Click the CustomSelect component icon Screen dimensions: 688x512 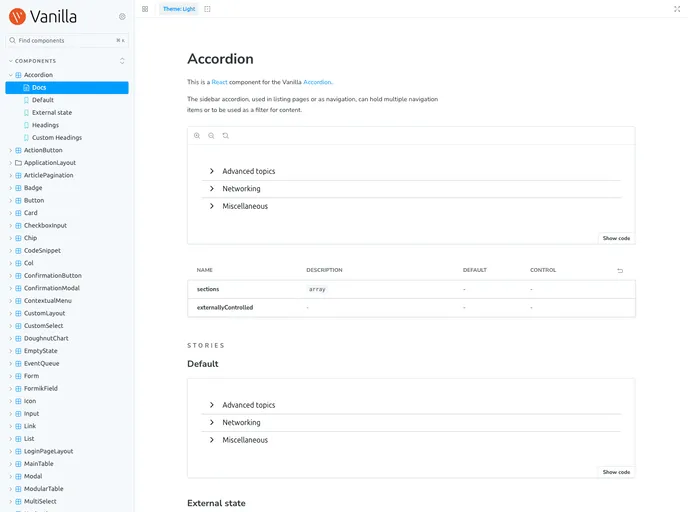pos(18,326)
